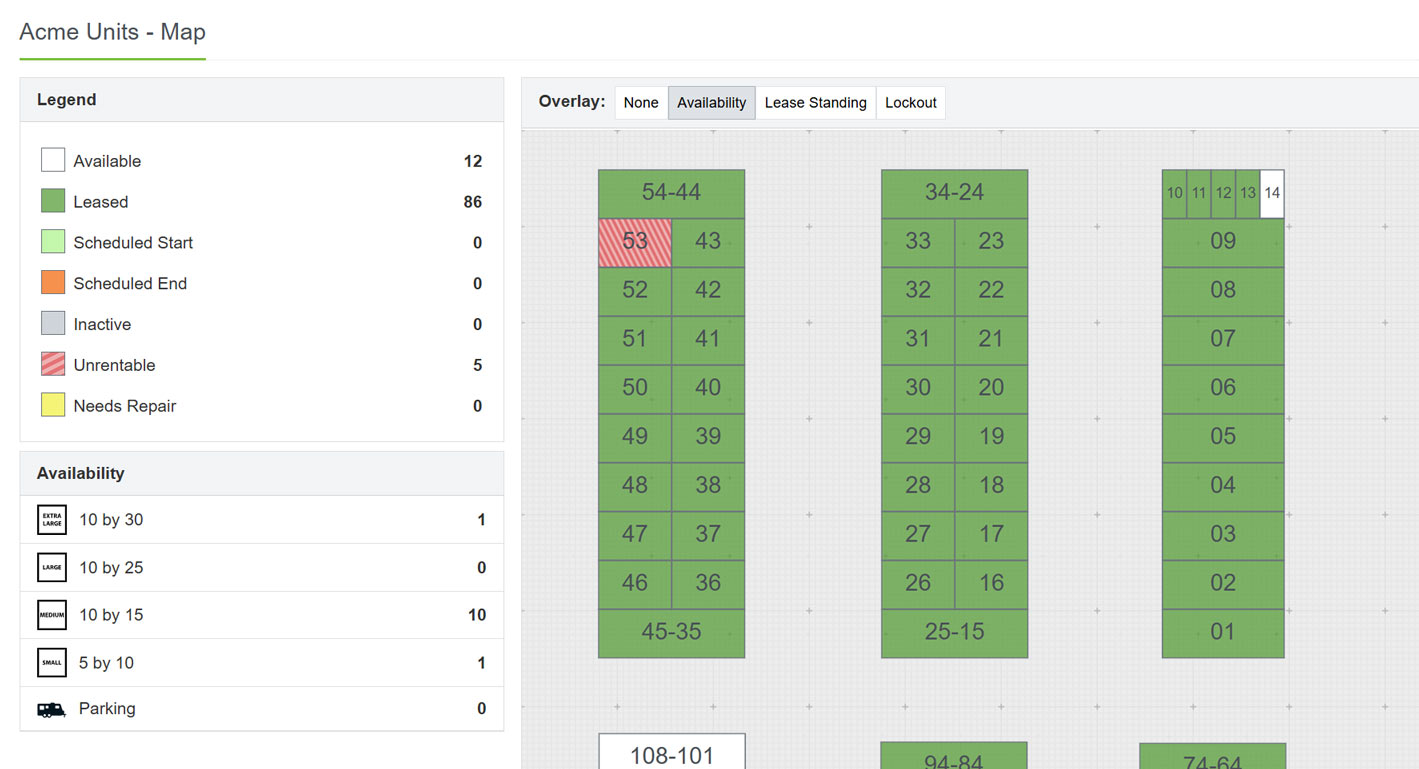Viewport: 1419px width, 769px height.
Task: Select small unit 11 on map
Action: coord(1198,193)
